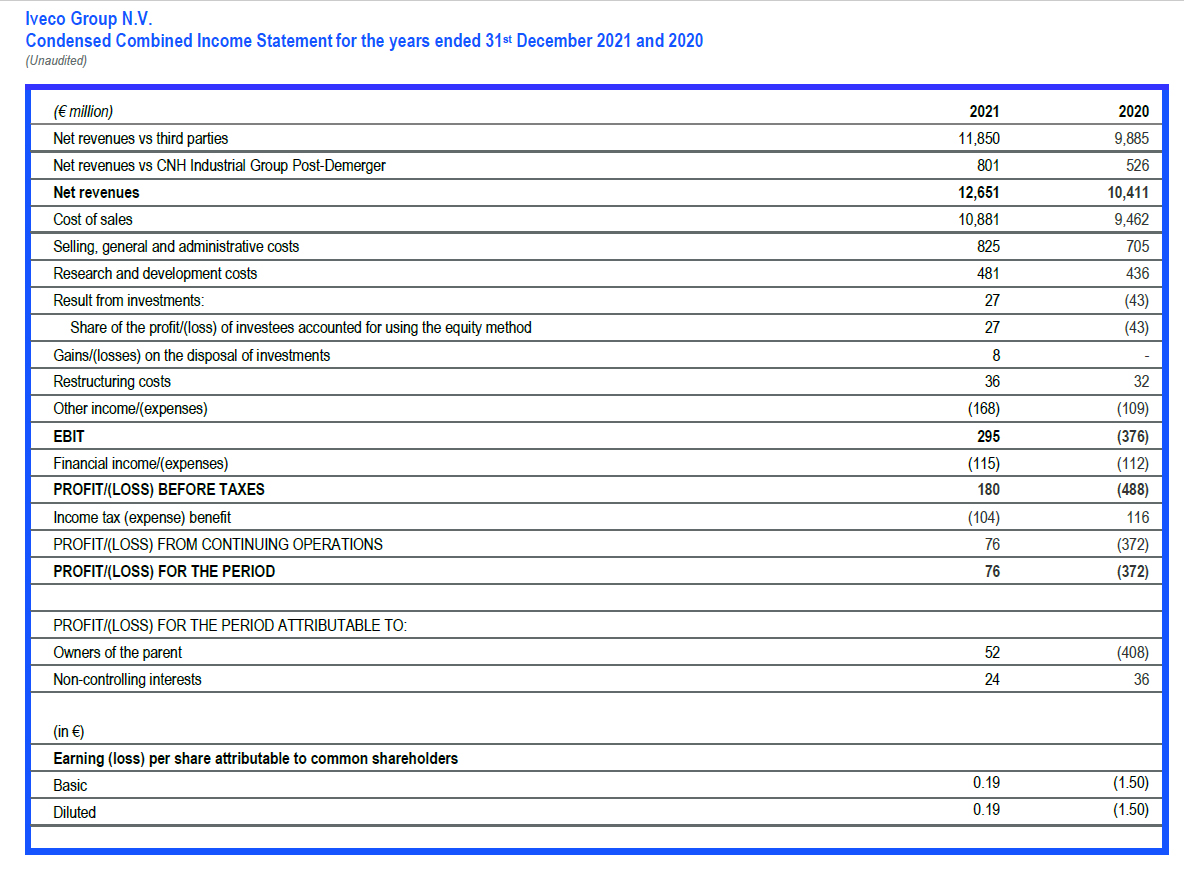The width and height of the screenshot is (1184, 869).
Task: Click the value (376)
Action: click(x=1133, y=437)
